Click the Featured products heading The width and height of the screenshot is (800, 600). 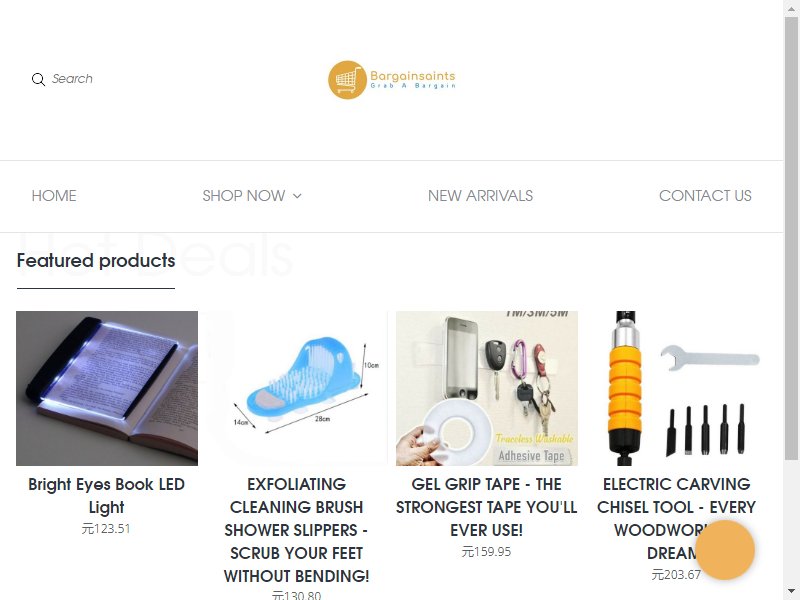click(x=96, y=261)
